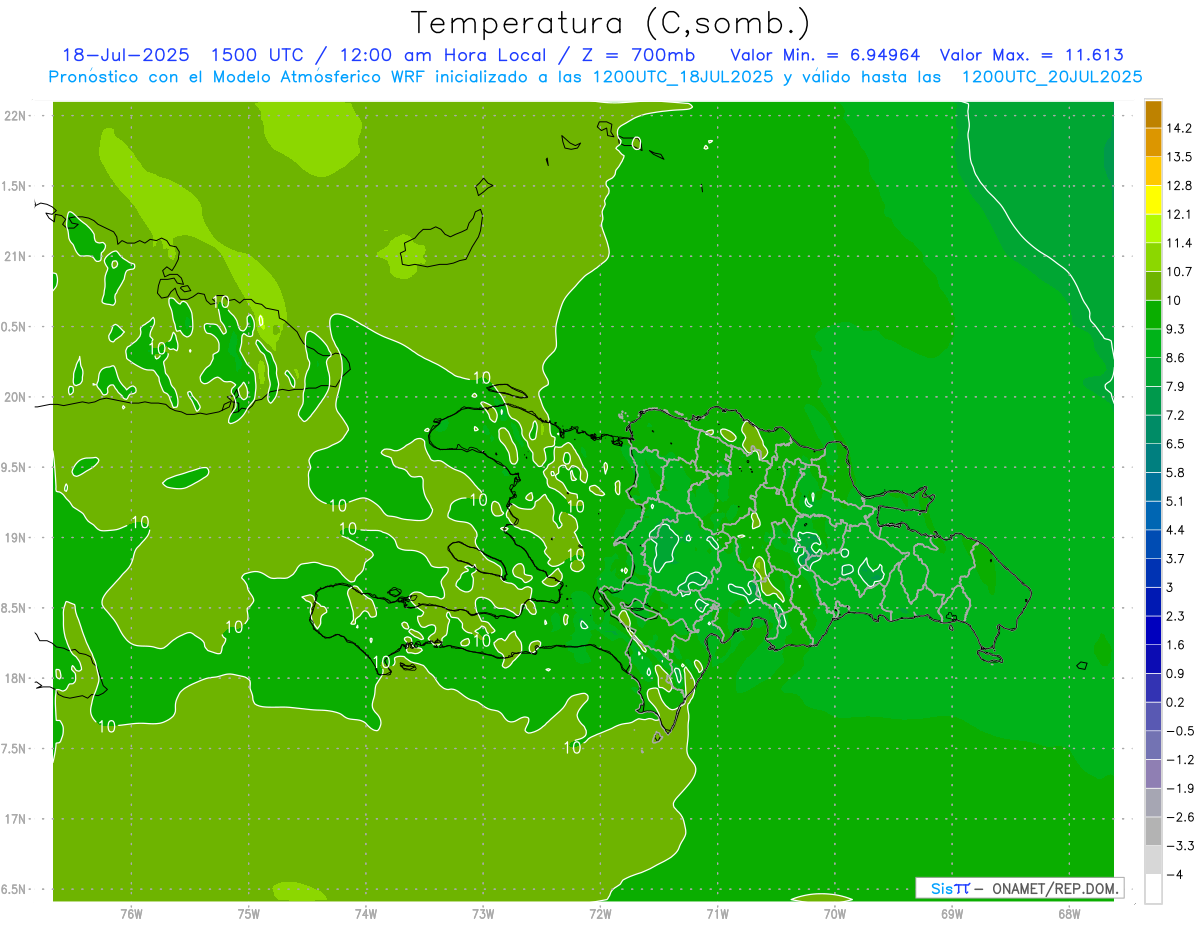Click the '9.3' legend value
This screenshot has height=927, width=1200.
(1176, 329)
